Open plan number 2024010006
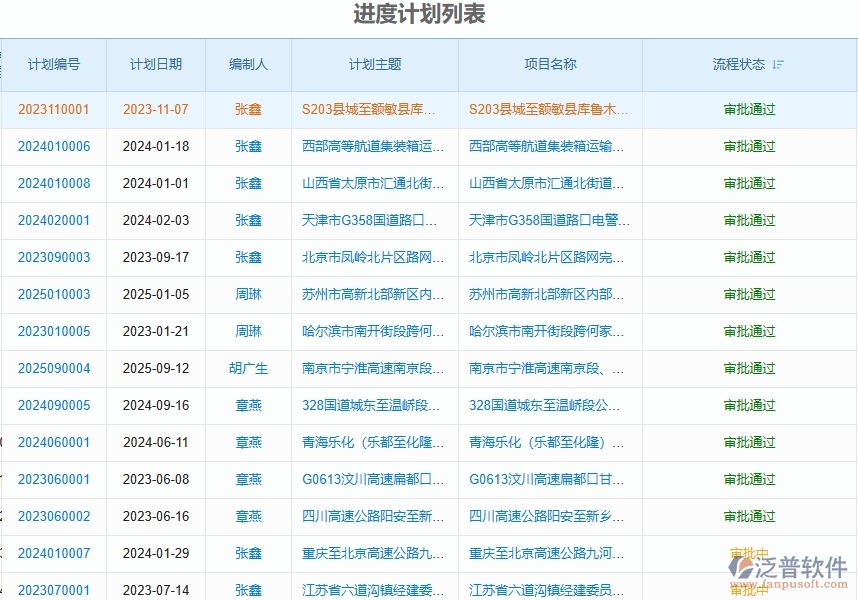Viewport: 858px width, 600px height. [54, 146]
